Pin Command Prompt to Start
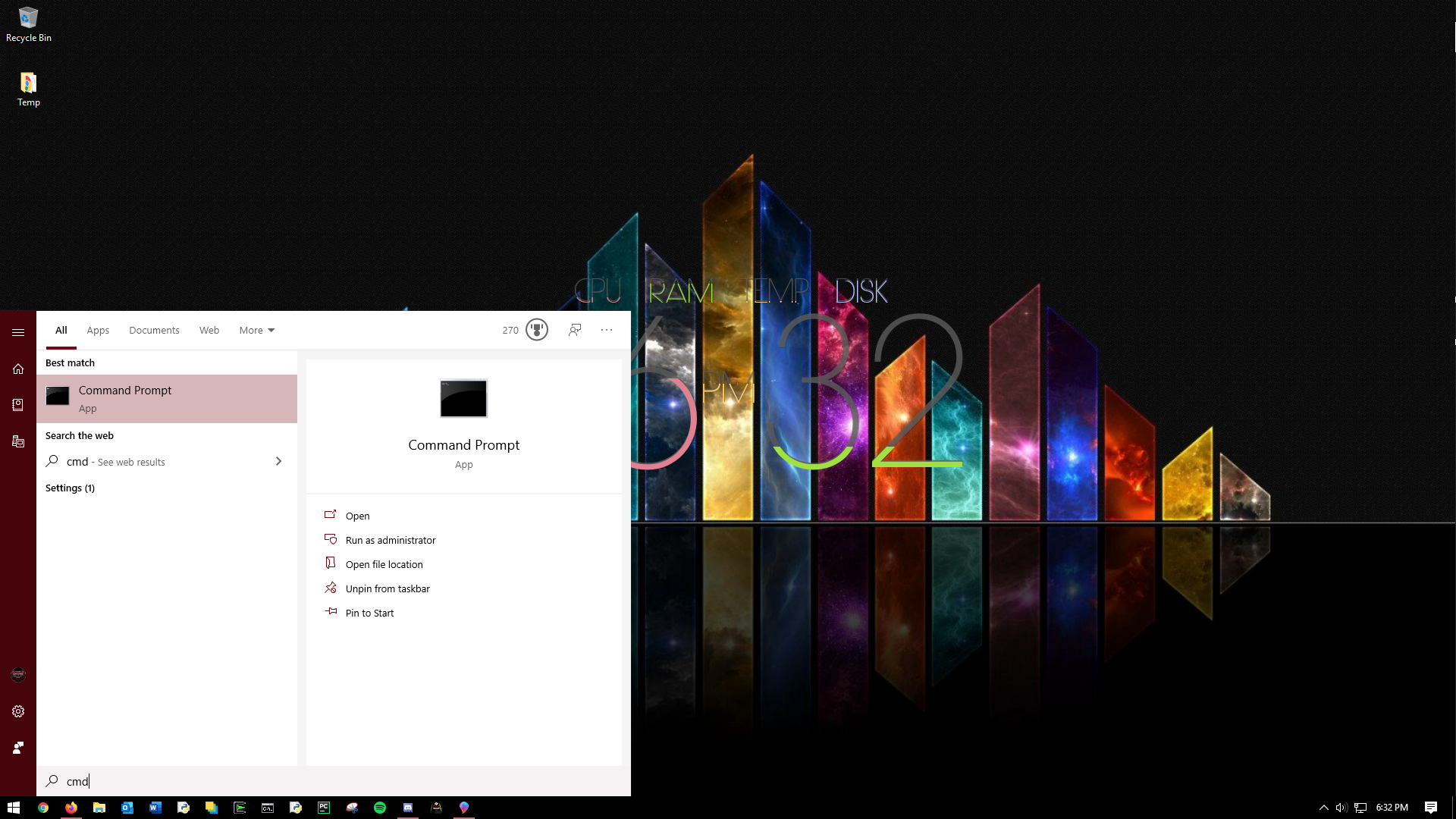The height and width of the screenshot is (819, 1456). tap(369, 612)
